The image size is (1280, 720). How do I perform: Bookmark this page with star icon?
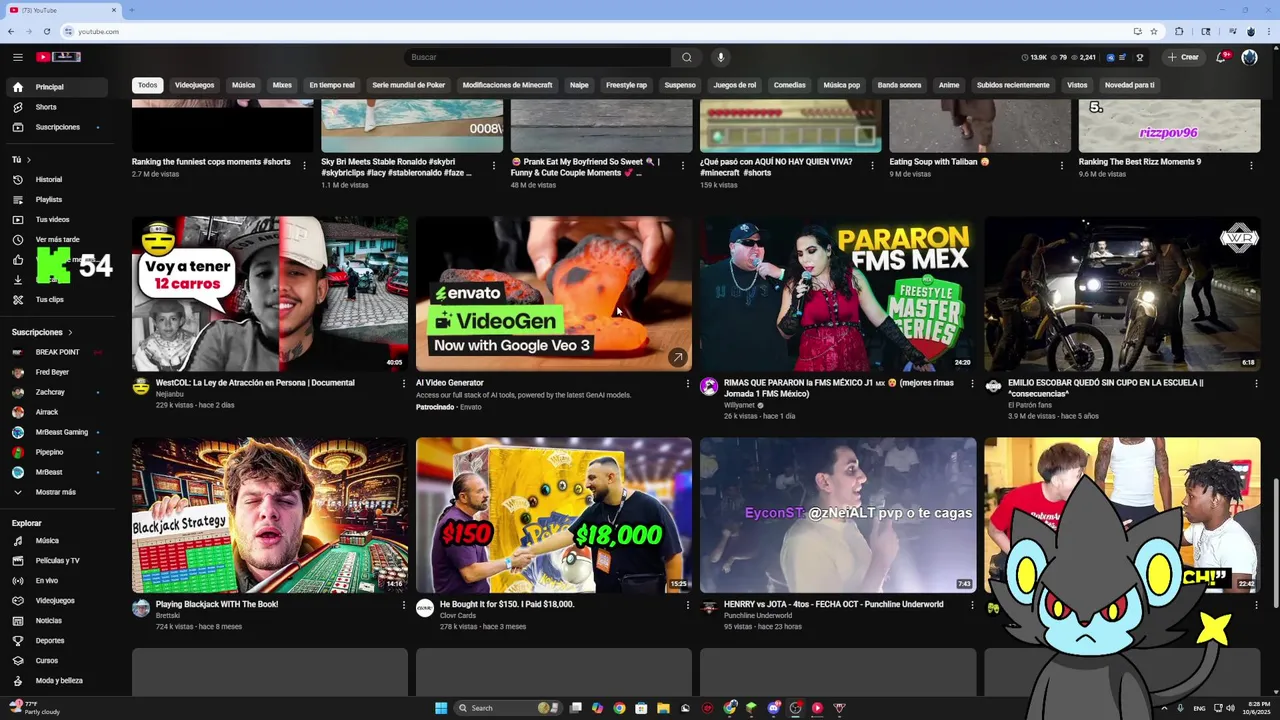[1153, 31]
